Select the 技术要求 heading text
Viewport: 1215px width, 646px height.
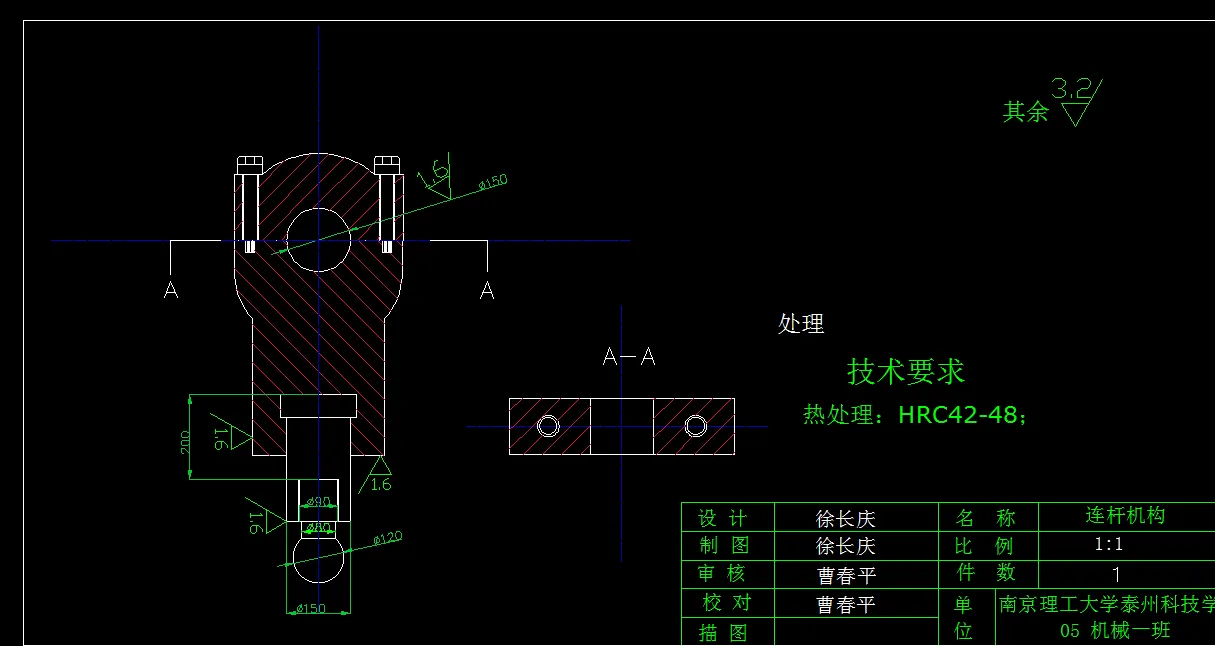coord(906,371)
